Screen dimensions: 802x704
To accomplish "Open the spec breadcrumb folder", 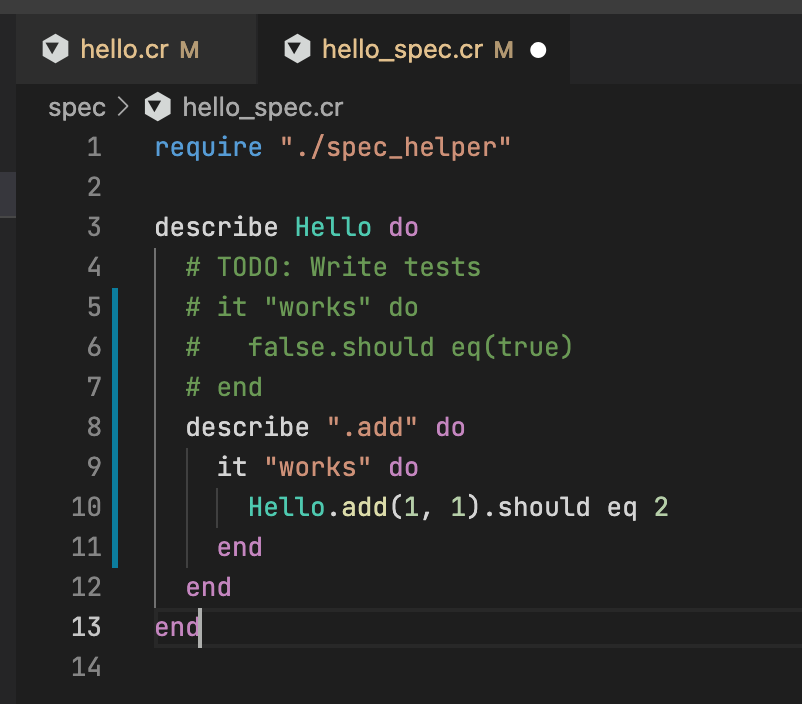I will [x=77, y=107].
